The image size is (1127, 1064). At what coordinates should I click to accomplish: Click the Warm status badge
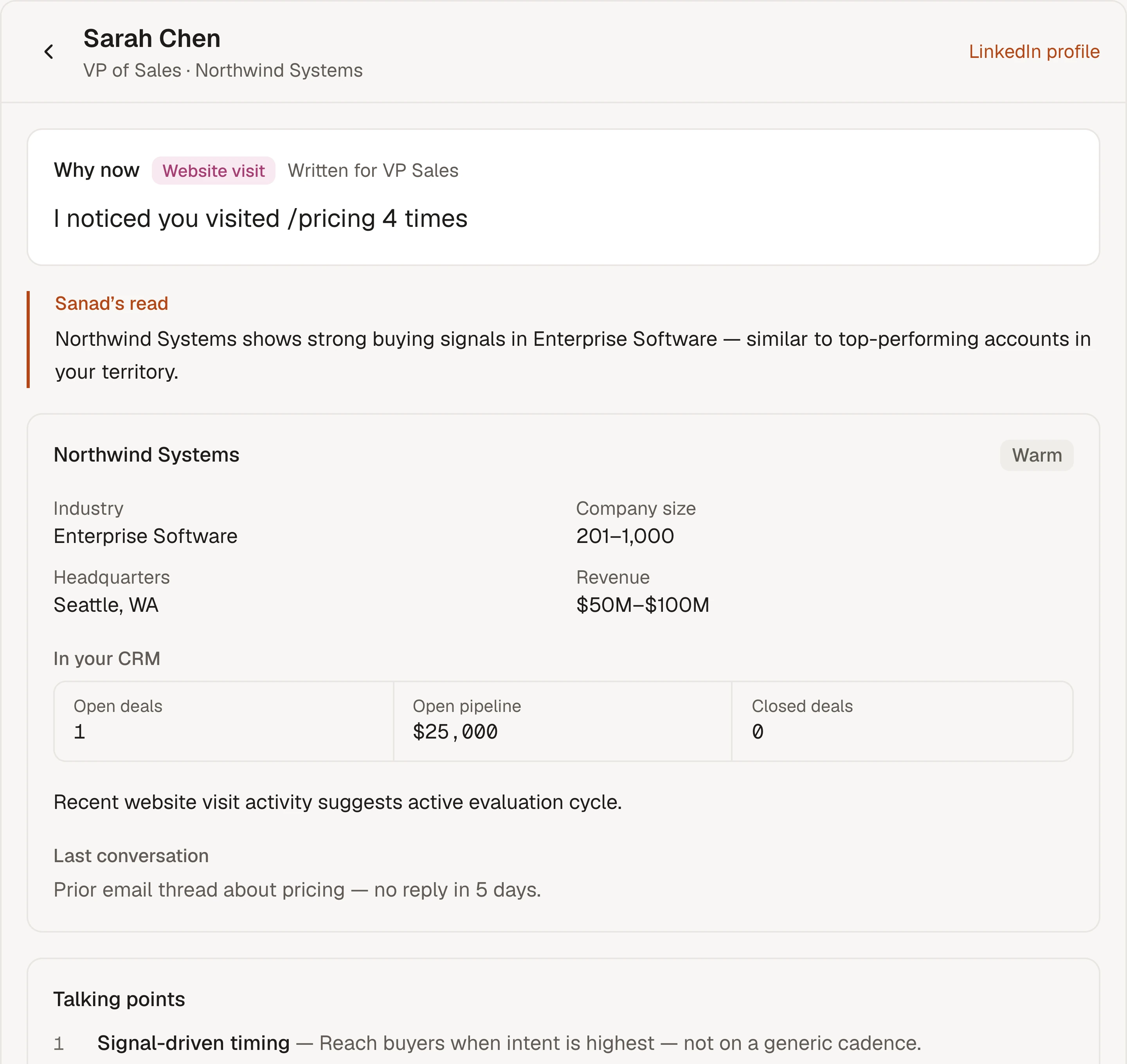click(x=1036, y=455)
